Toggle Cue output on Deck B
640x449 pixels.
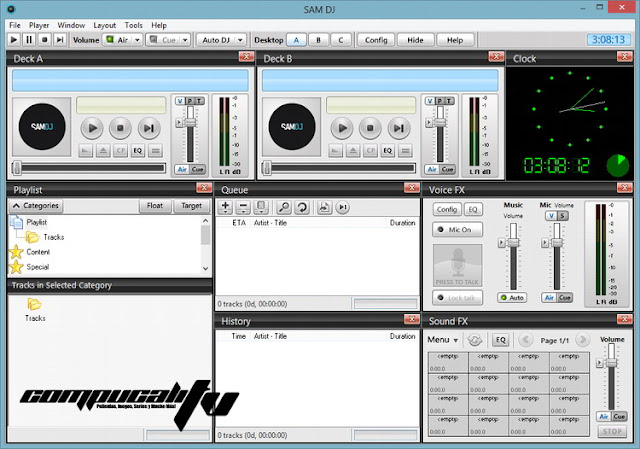447,169
